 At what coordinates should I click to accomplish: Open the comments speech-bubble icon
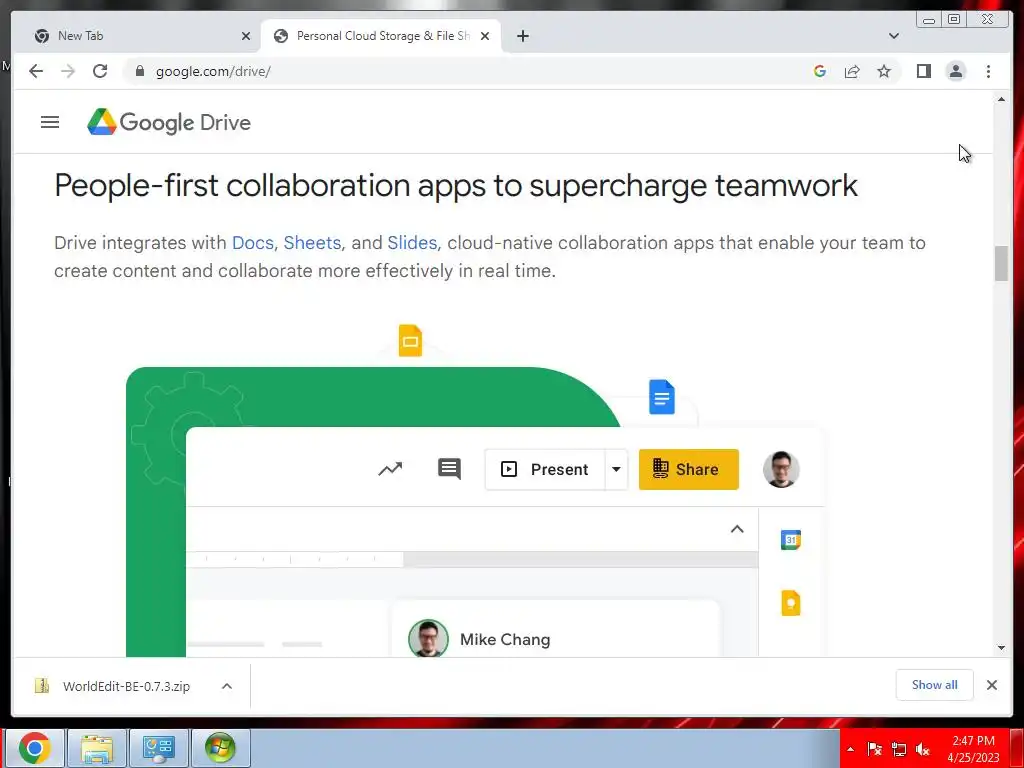[449, 469]
